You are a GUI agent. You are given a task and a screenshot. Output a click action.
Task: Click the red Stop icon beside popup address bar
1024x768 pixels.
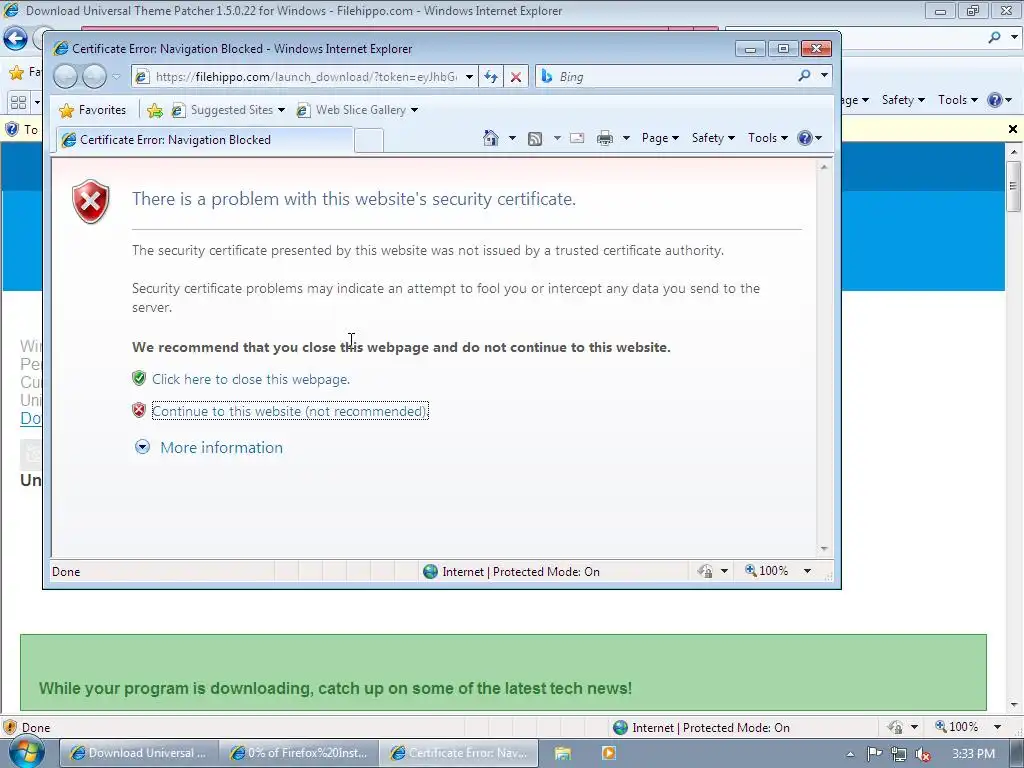(x=516, y=77)
